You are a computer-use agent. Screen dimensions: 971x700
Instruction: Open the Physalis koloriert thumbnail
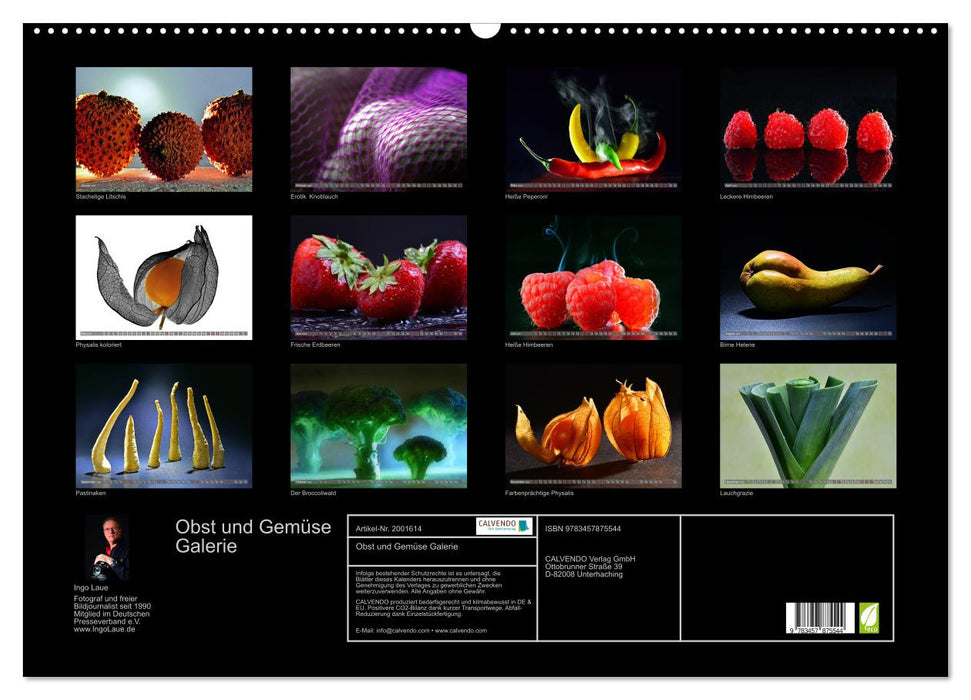pos(160,278)
